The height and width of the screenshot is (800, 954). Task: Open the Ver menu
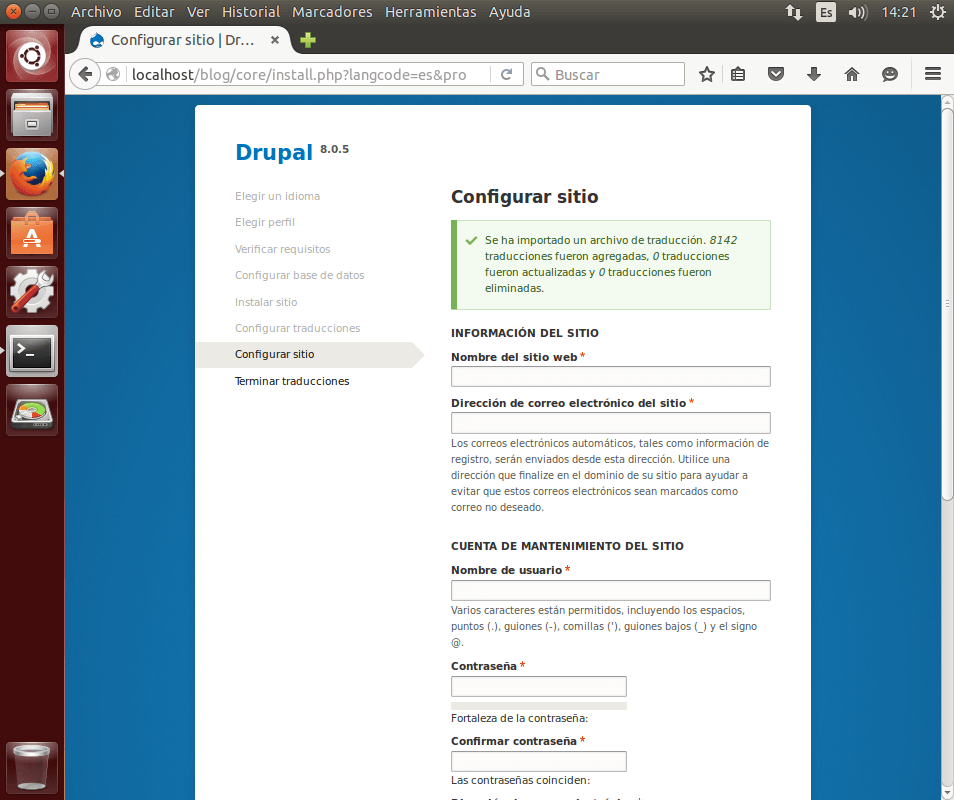[x=198, y=12]
